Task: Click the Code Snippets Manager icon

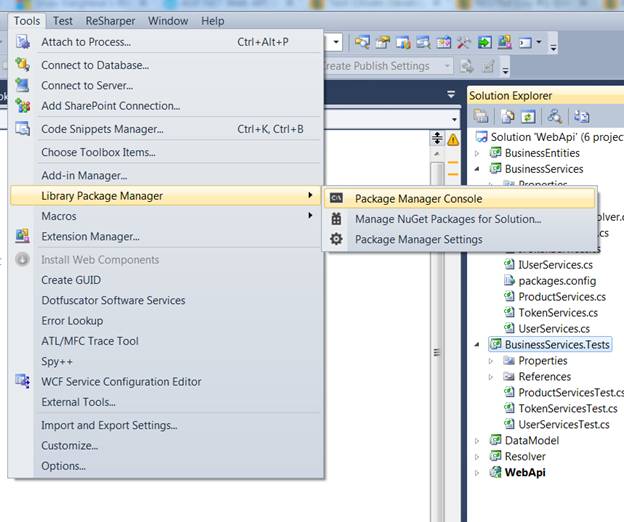Action: 23,129
